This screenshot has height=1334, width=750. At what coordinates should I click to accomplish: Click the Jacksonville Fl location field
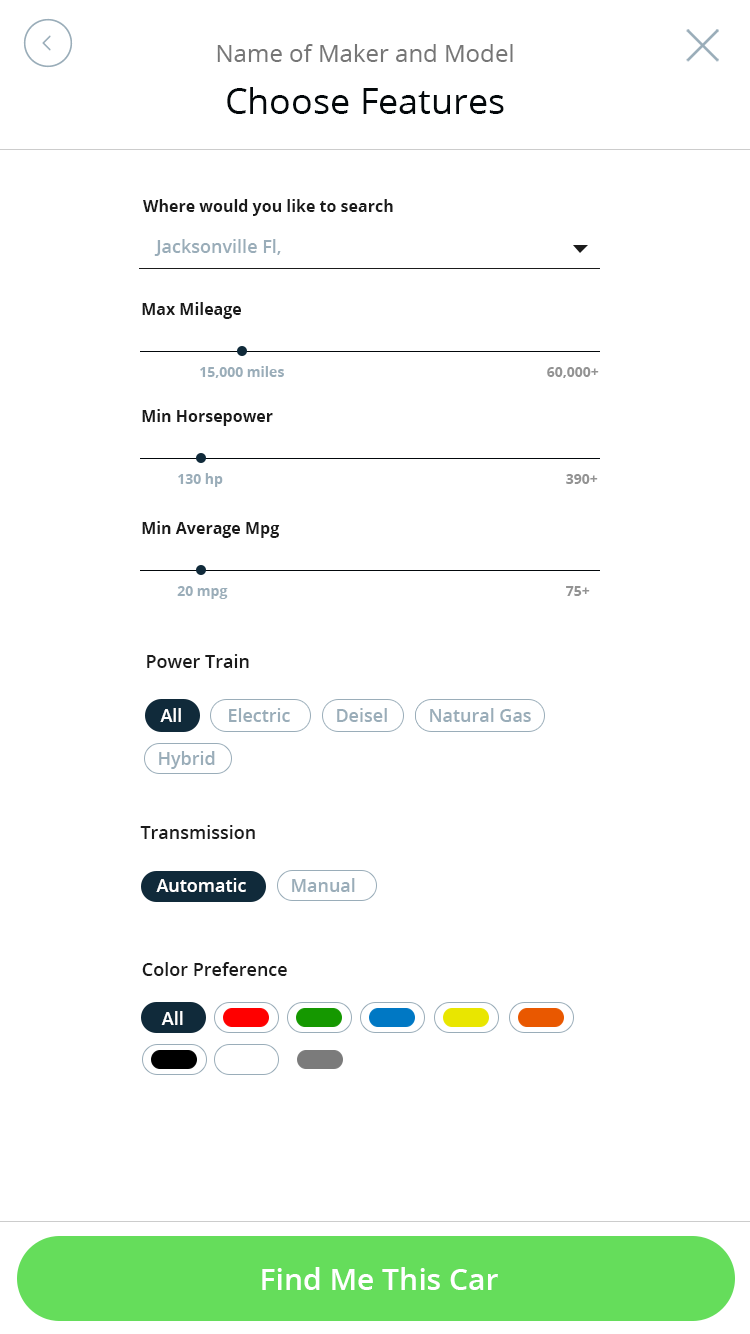[369, 247]
